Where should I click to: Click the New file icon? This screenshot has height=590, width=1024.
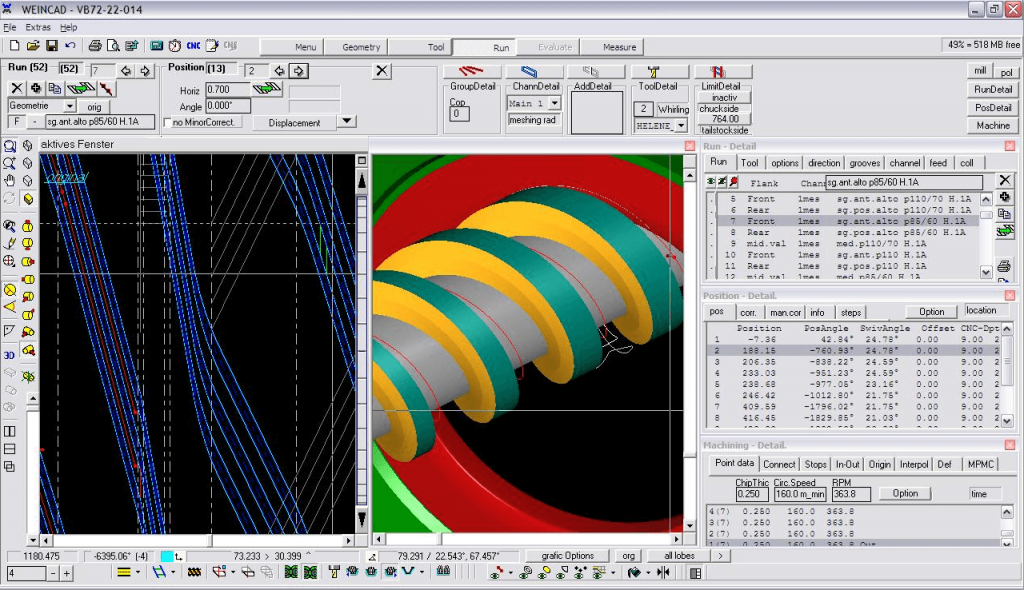click(14, 46)
